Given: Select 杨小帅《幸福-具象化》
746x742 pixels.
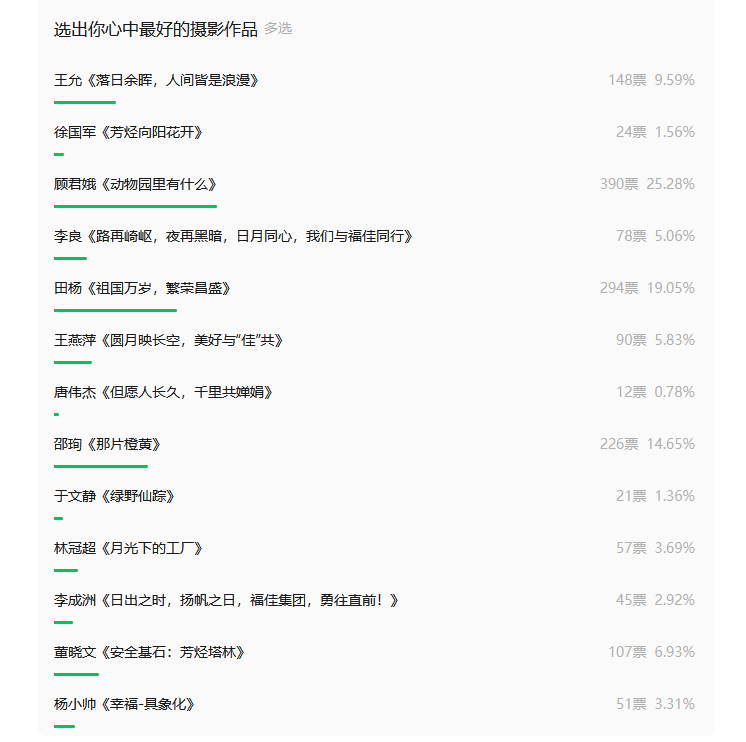Looking at the screenshot, I should (124, 704).
